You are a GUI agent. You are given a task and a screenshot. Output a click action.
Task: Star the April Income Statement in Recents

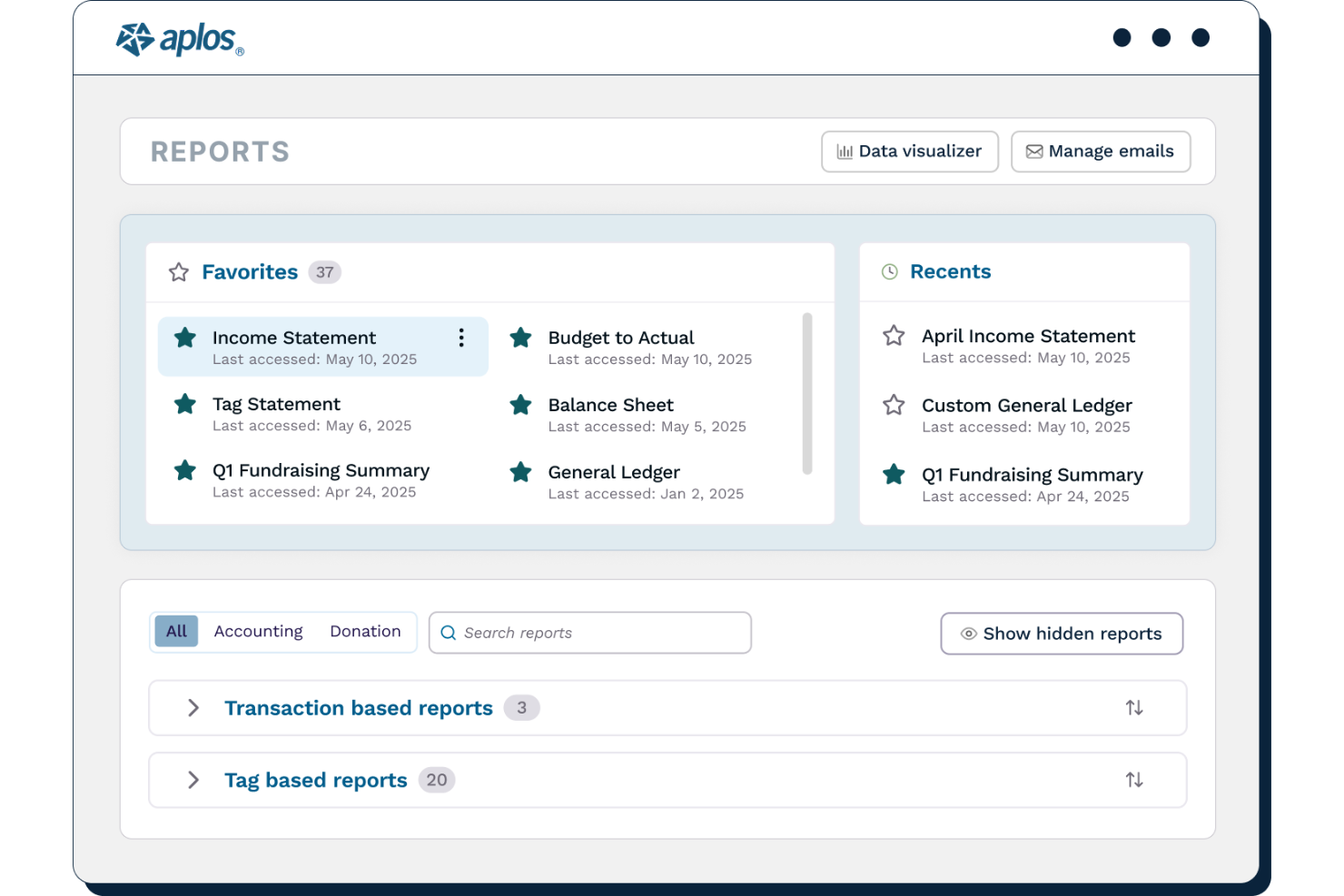[x=894, y=335]
